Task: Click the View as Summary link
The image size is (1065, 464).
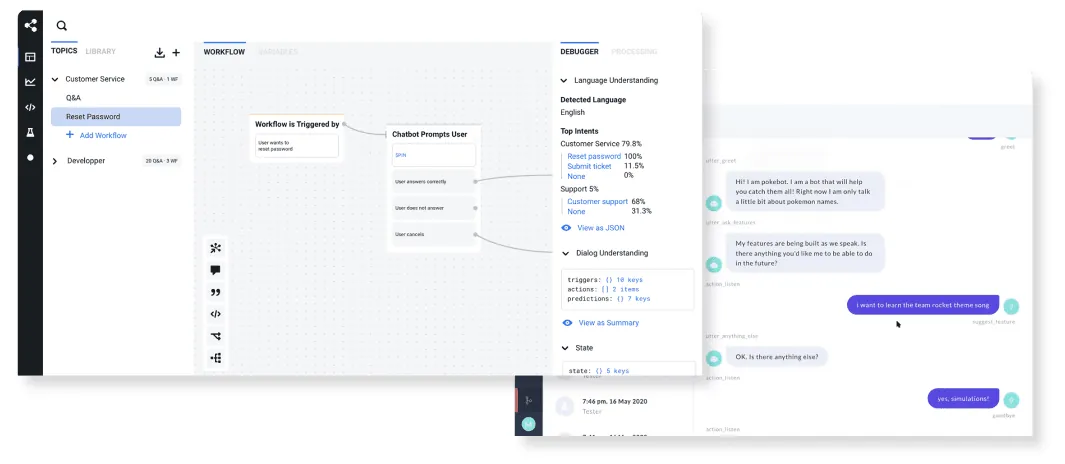Action: 609,323
